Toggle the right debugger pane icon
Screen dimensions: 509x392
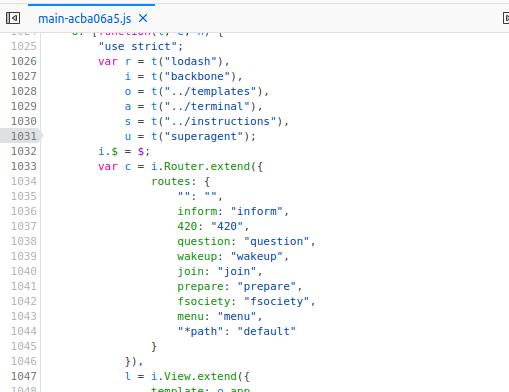(506, 18)
